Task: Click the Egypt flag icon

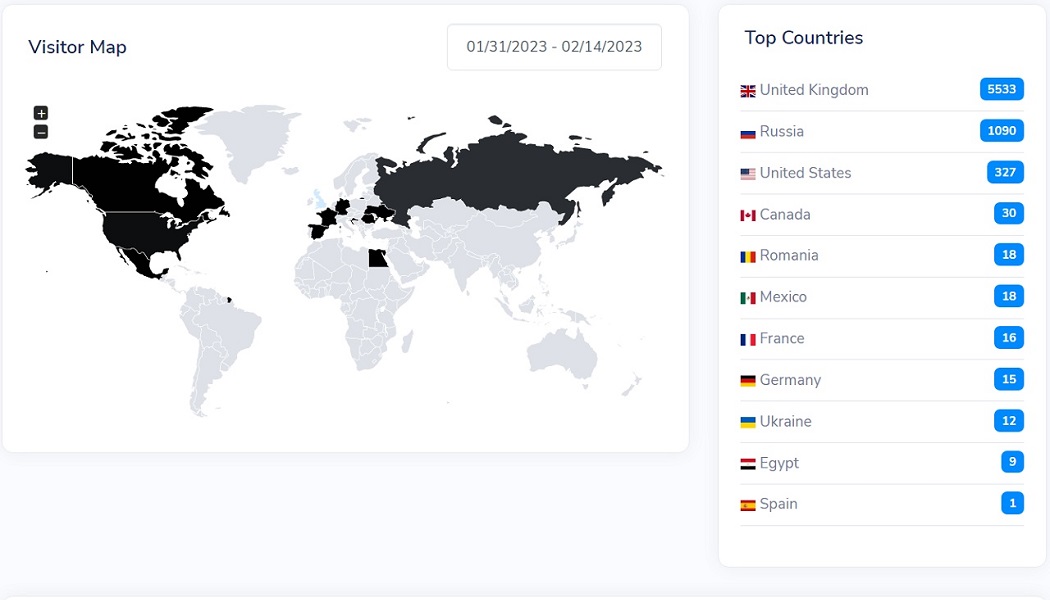Action: click(x=748, y=464)
